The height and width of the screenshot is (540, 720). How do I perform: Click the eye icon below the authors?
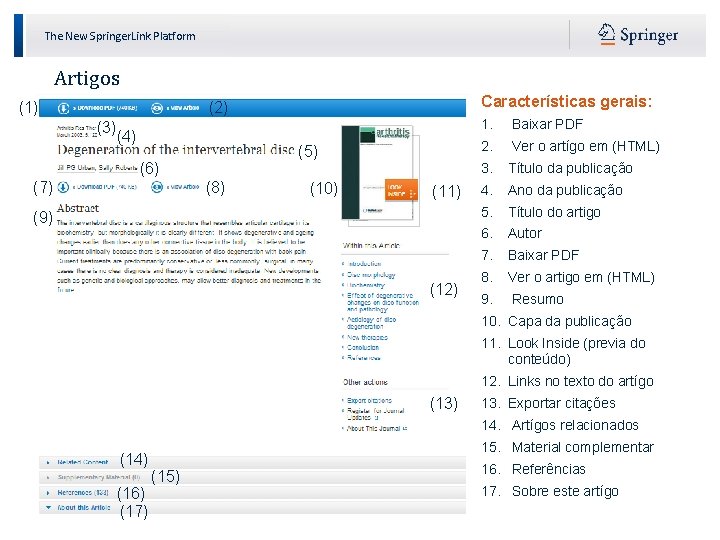(157, 187)
